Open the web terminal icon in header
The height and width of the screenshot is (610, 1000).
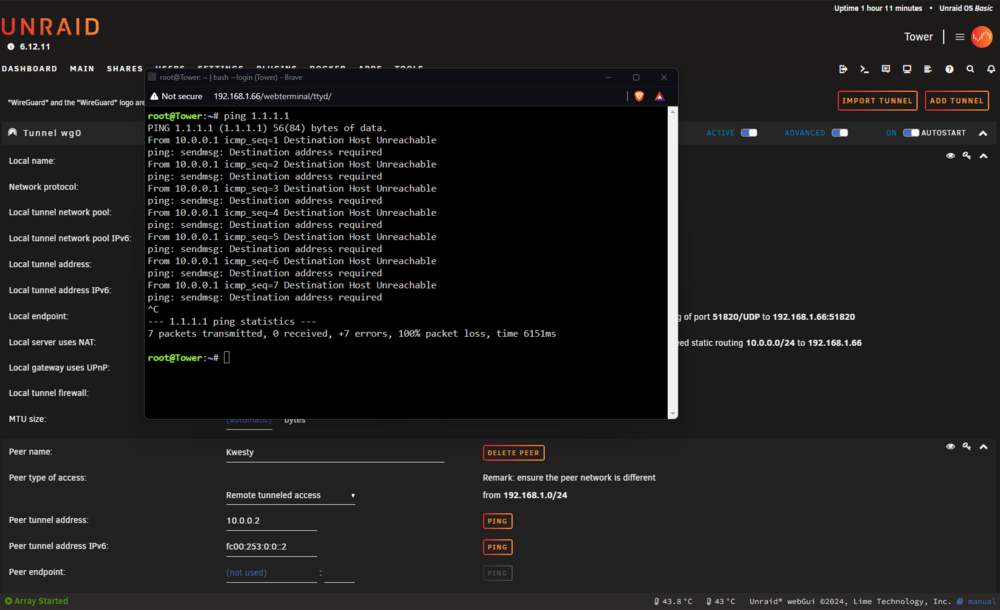[864, 69]
